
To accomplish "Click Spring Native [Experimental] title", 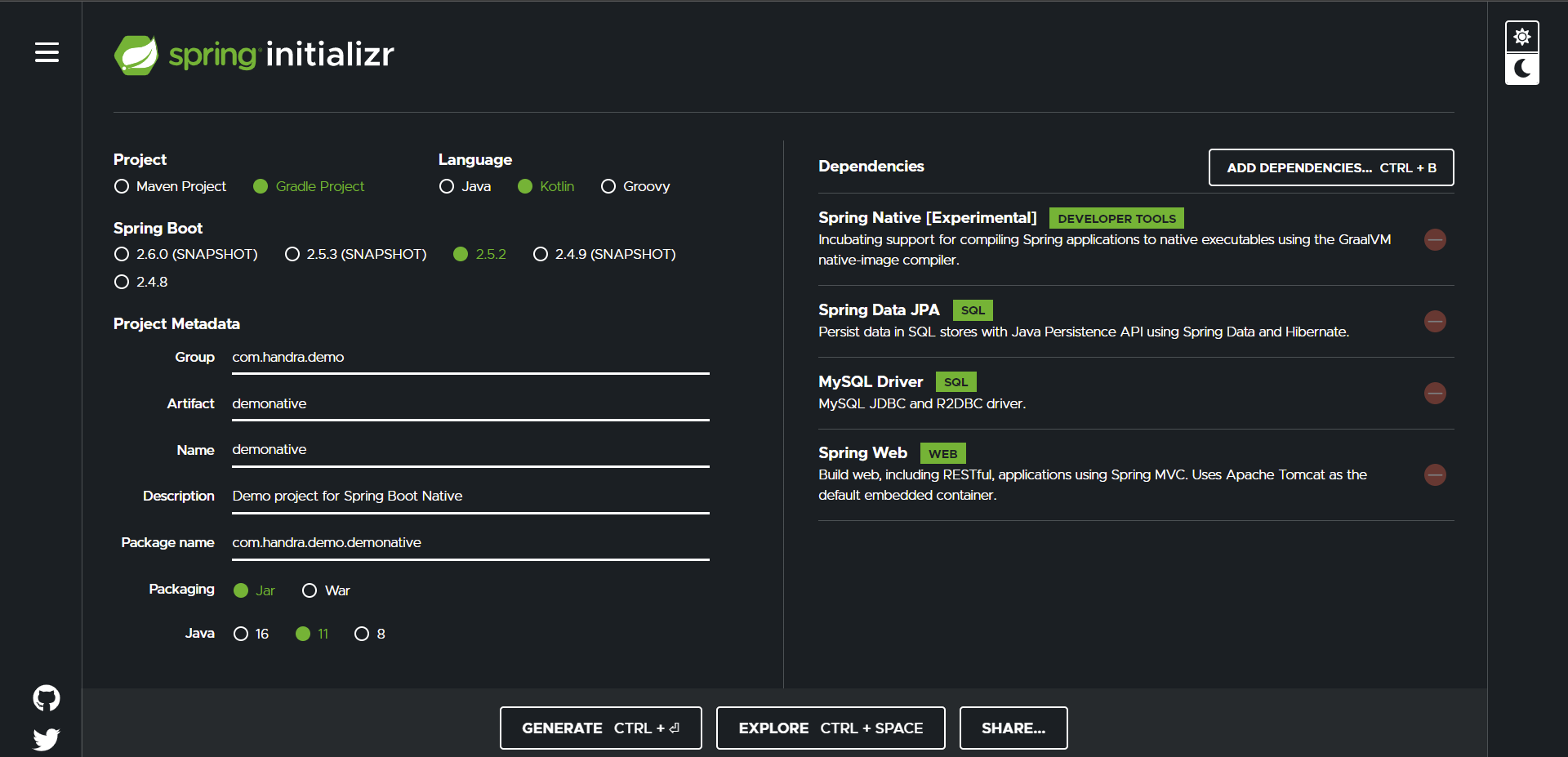I will point(928,217).
